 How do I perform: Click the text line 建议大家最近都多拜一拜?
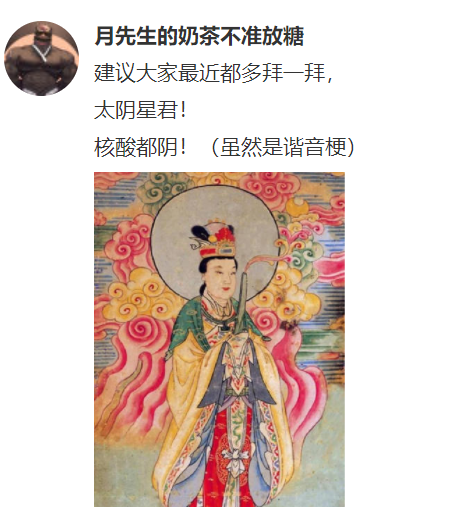[210, 73]
